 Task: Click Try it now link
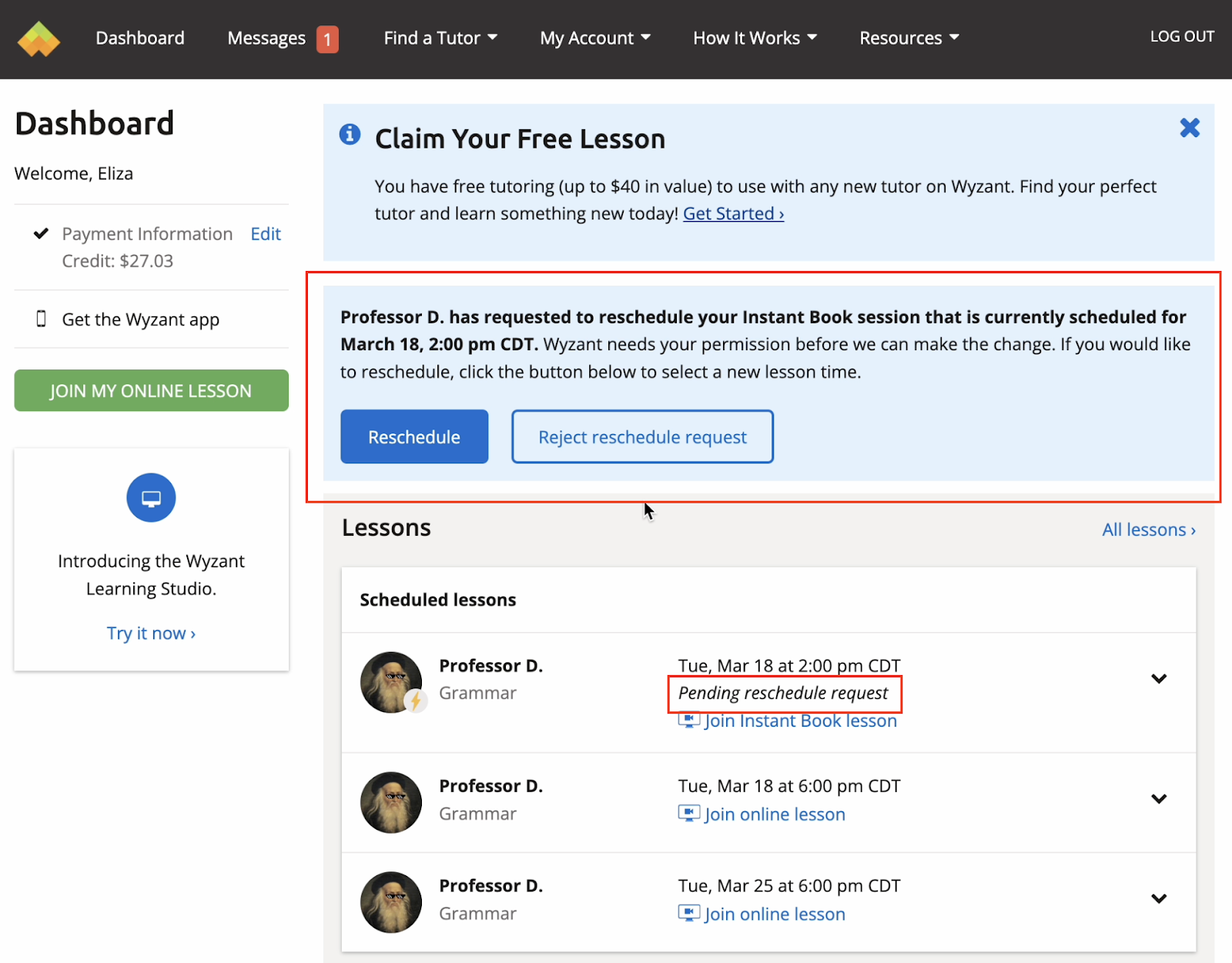[151, 633]
